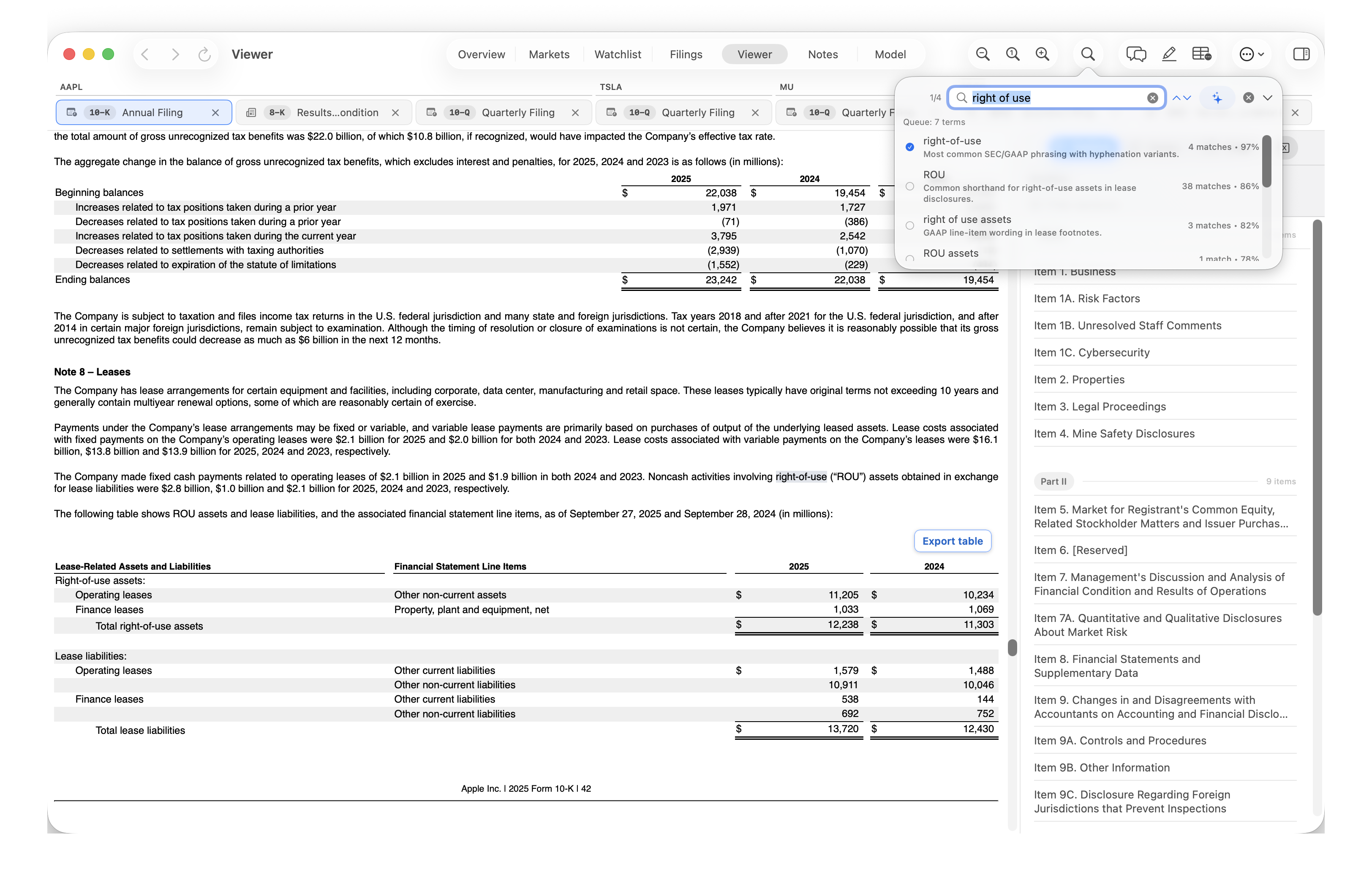Image resolution: width=1372 pixels, height=896 pixels.
Task: Close the 8-K Results tab
Action: 395,113
